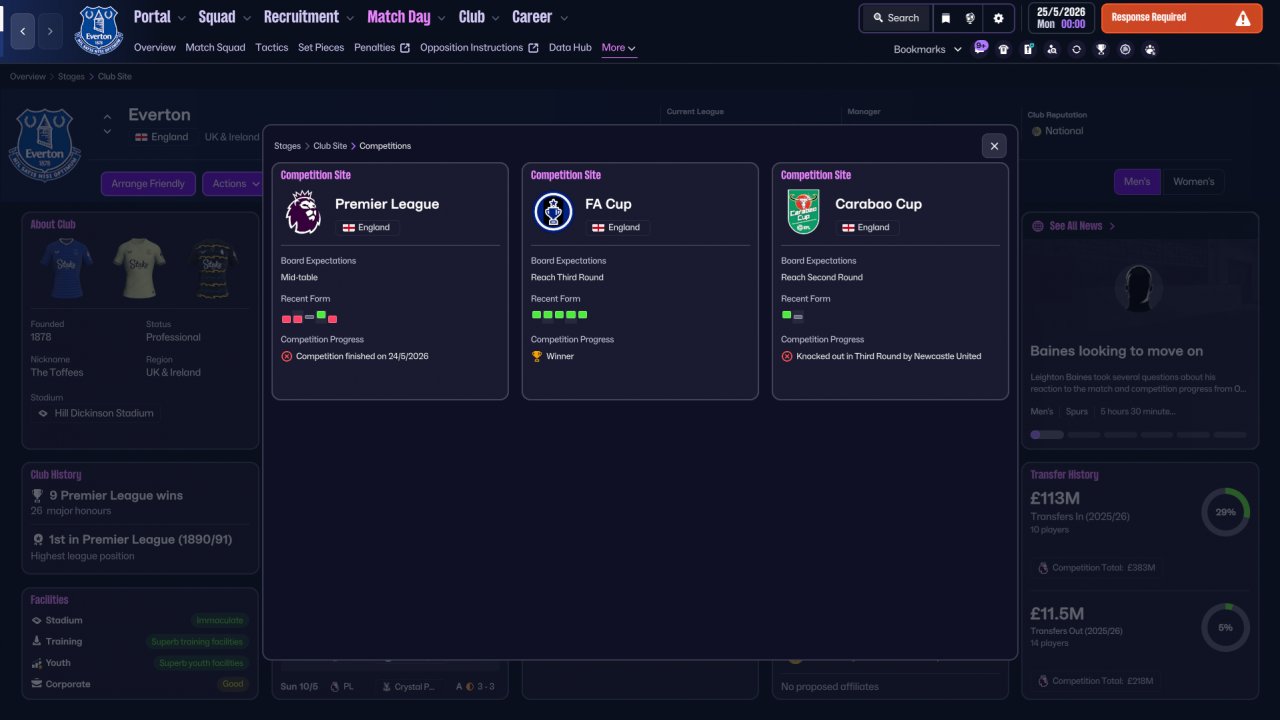
Task: Click the globe icon in the top bar
Action: [970, 18]
